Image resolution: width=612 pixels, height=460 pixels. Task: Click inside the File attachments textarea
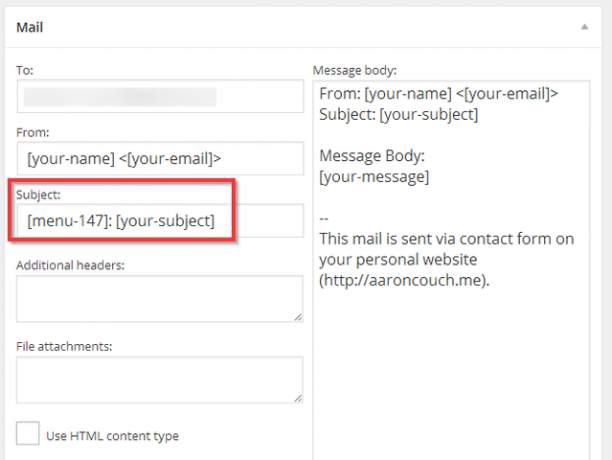160,380
